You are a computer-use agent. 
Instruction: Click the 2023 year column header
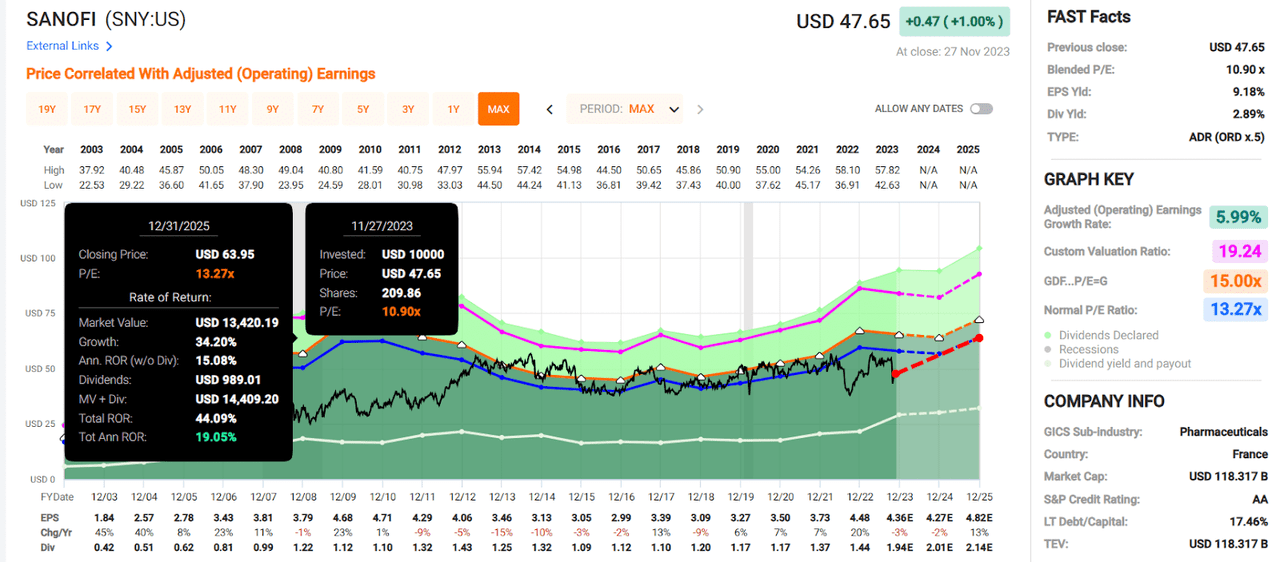pos(887,149)
